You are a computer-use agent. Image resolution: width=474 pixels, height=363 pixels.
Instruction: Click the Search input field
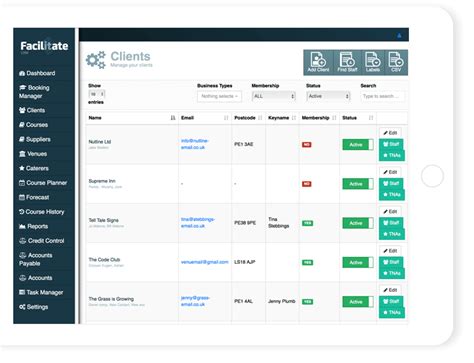(383, 96)
